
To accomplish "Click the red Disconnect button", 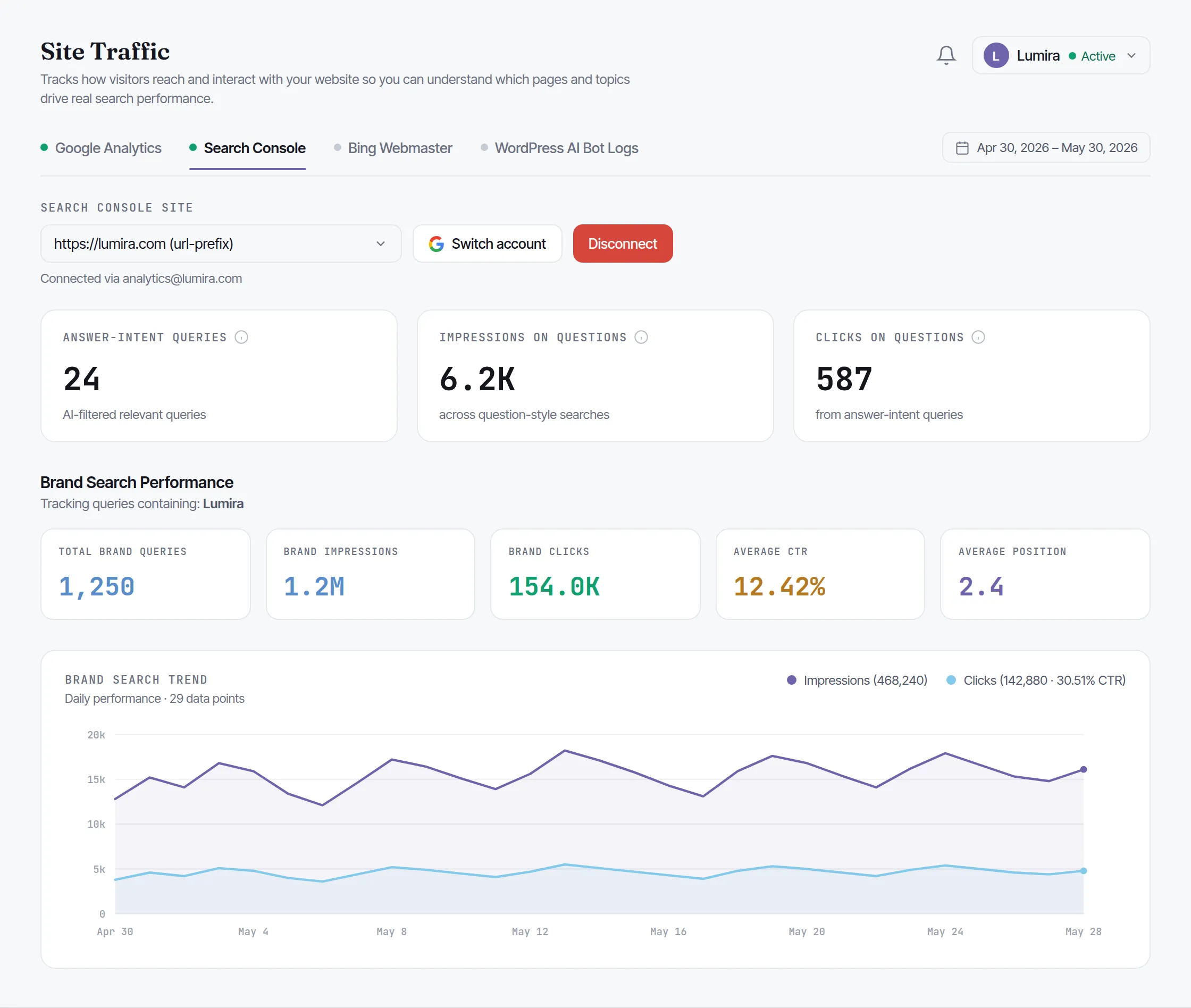I will pos(623,243).
